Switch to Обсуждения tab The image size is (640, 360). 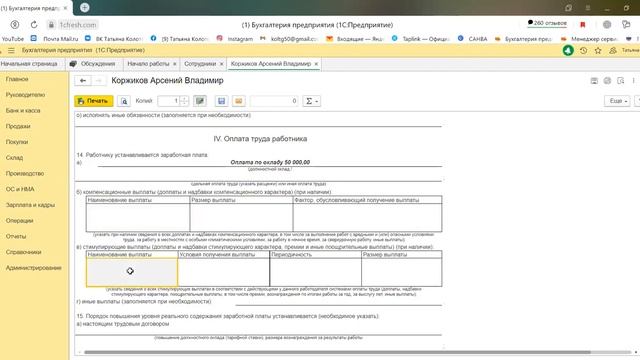pyautogui.click(x=93, y=64)
